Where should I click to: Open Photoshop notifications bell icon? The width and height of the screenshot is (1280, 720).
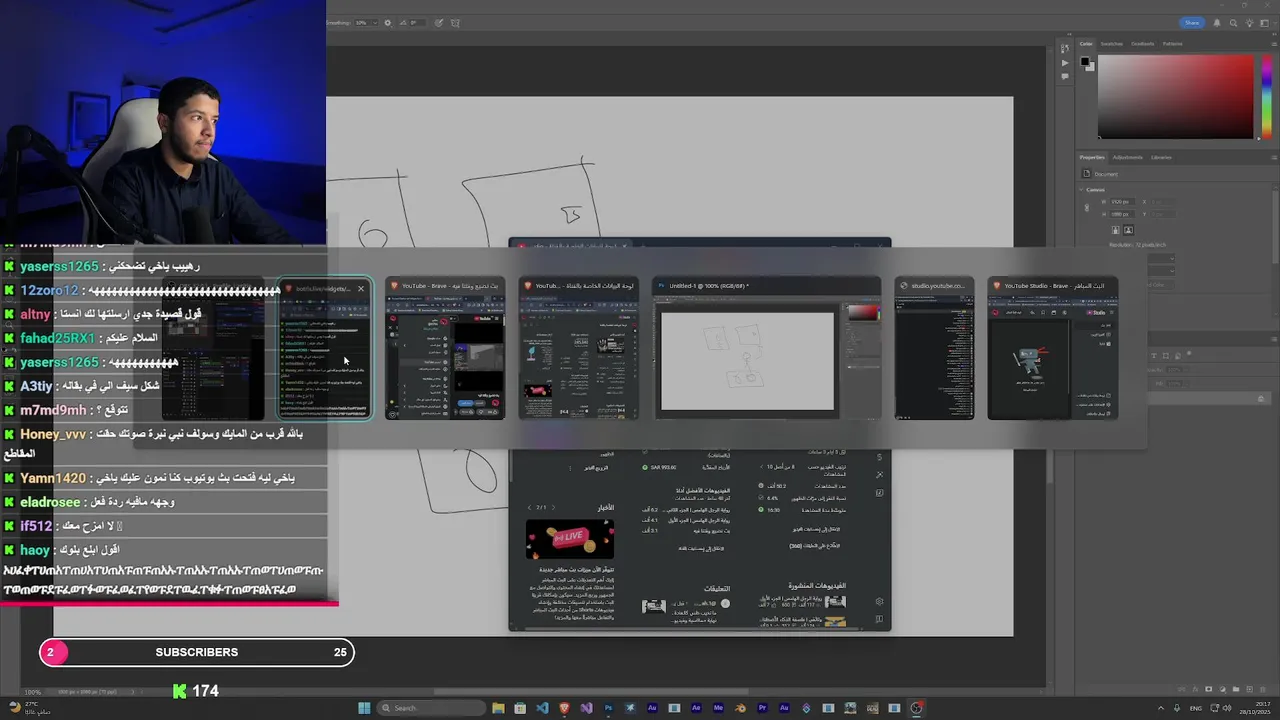tap(1217, 23)
